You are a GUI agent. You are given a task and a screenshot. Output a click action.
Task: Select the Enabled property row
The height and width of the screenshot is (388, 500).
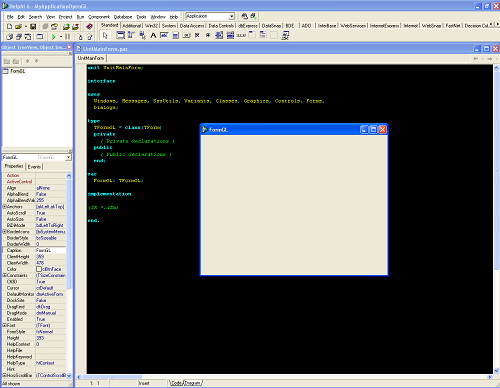34,319
